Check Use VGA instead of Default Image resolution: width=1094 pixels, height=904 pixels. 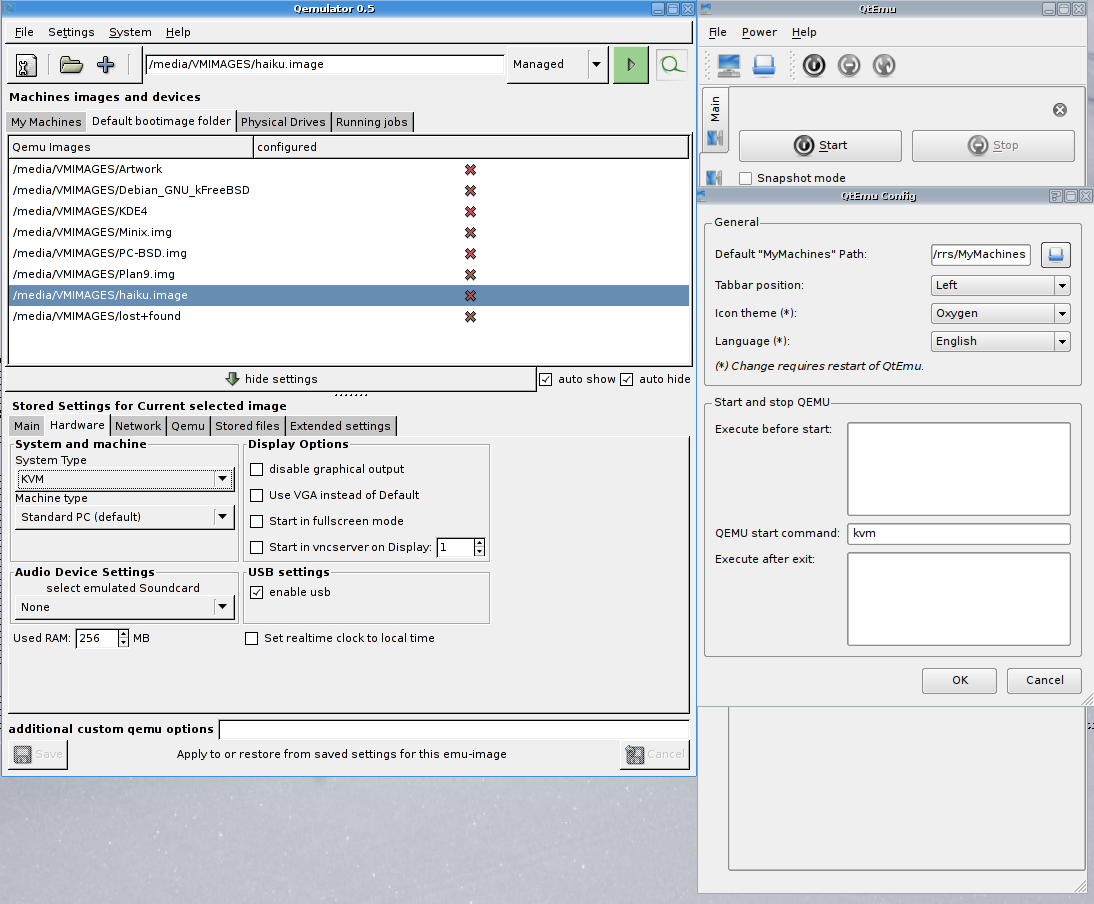pos(257,495)
